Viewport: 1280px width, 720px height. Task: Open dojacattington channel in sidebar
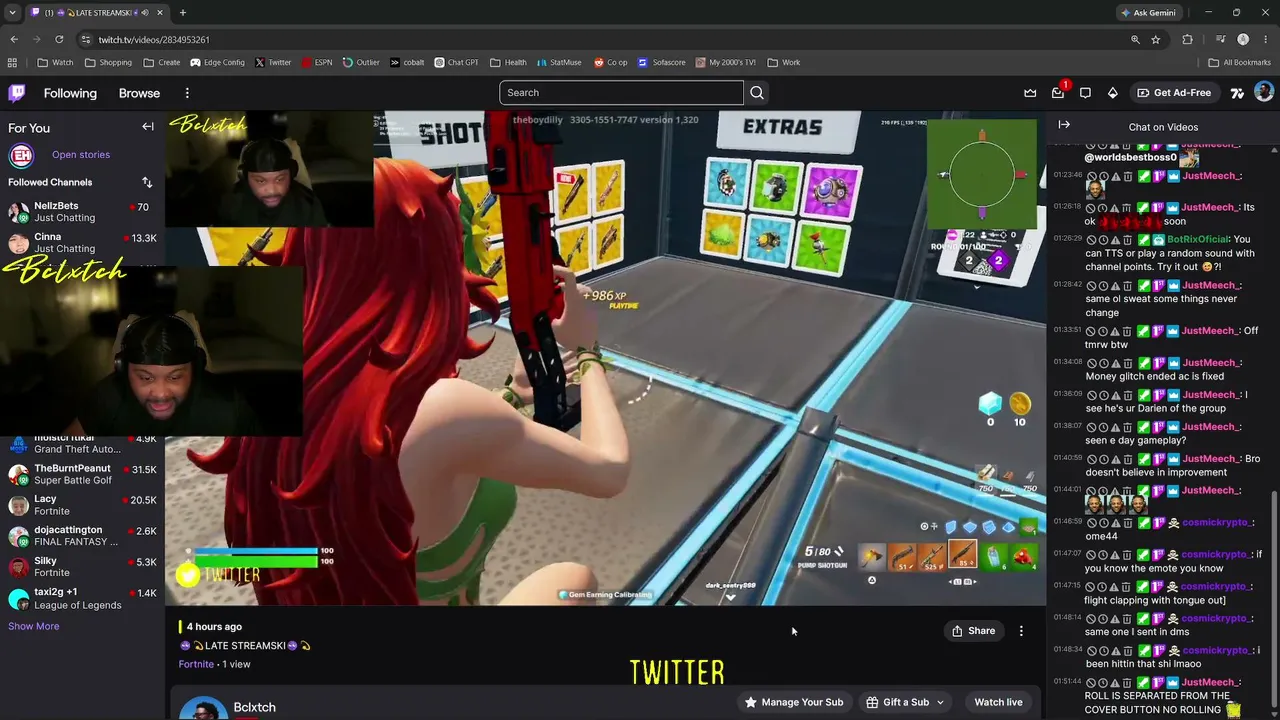click(82, 536)
